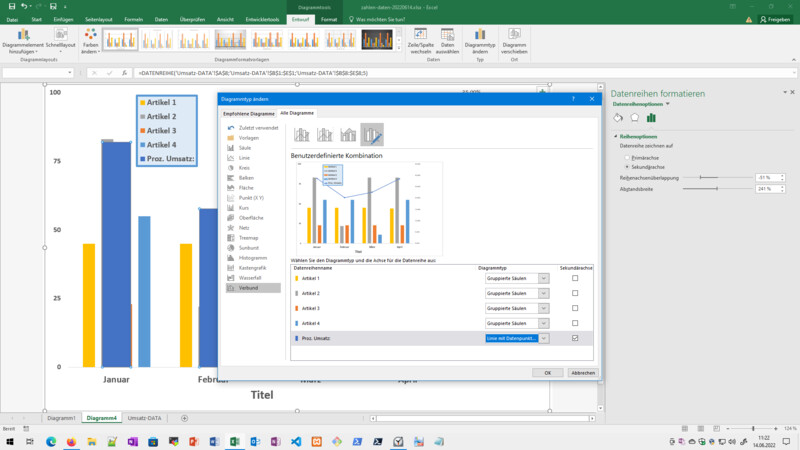Open the Einfügen ribbon tab

63,19
